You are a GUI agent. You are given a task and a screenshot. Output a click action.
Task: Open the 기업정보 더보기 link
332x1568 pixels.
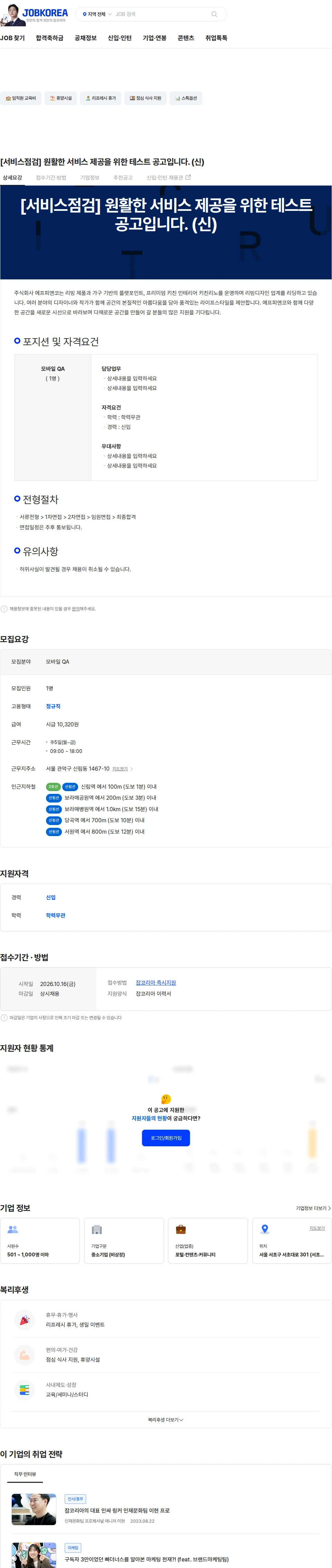(314, 1208)
